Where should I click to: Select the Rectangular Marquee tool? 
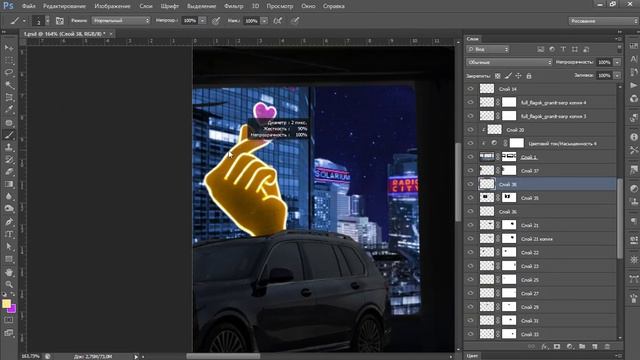(9, 60)
